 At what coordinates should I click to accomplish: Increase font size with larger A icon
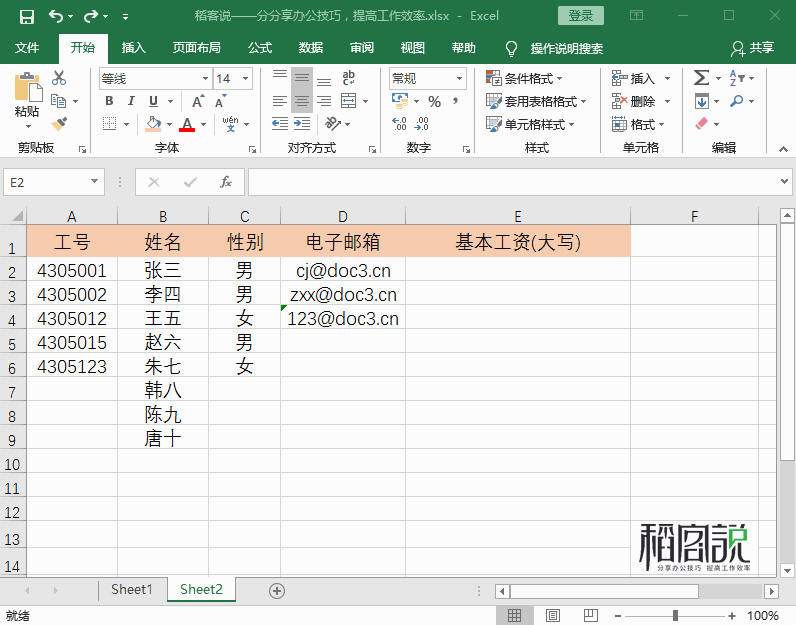(x=198, y=101)
